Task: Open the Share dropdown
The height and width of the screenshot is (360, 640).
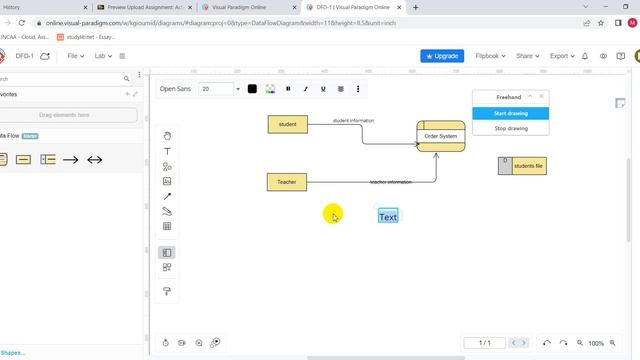Action: pos(527,56)
